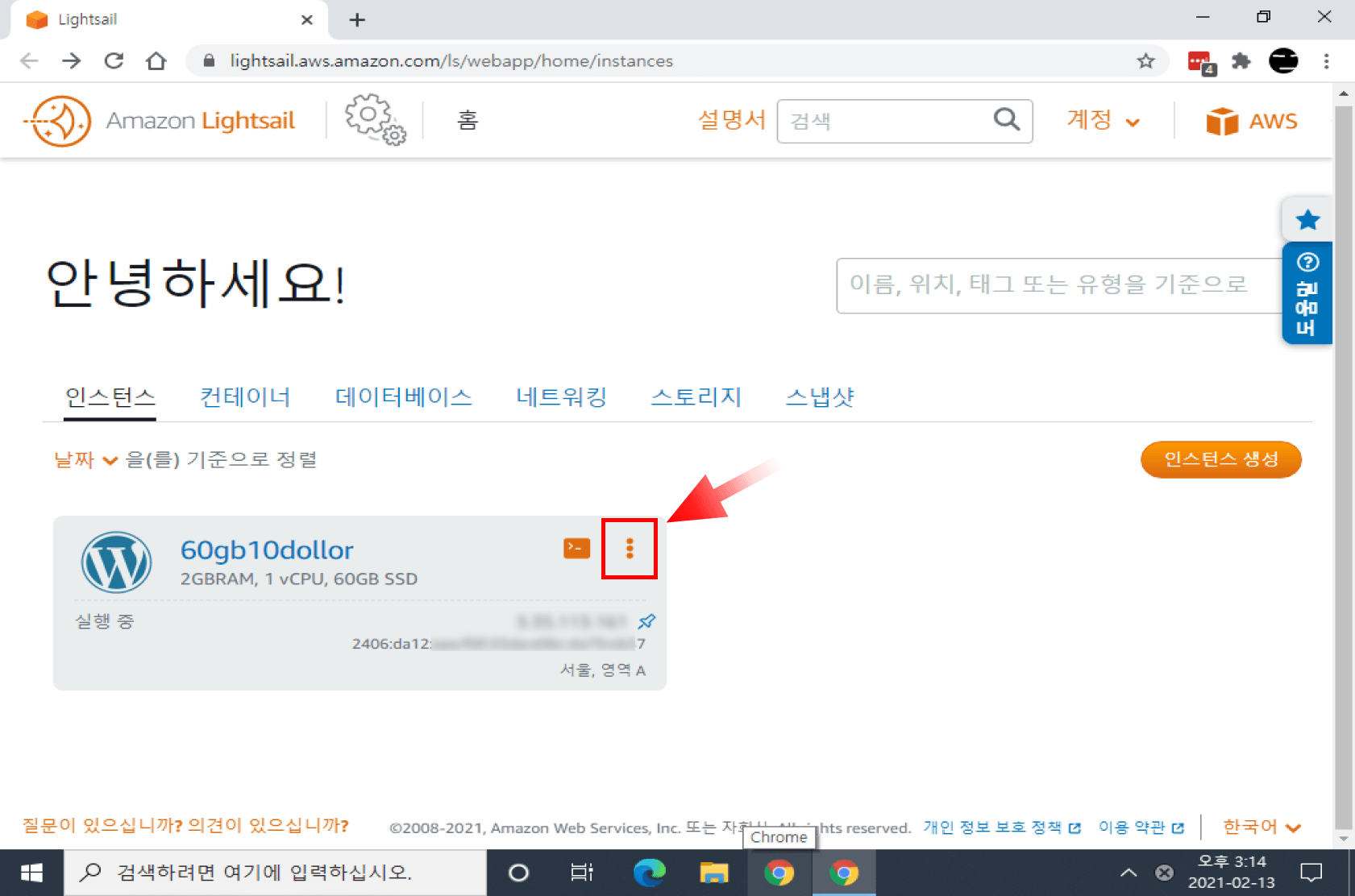Go to the browser home page
Screen dimensions: 1355x896
pyautogui.click(x=156, y=61)
